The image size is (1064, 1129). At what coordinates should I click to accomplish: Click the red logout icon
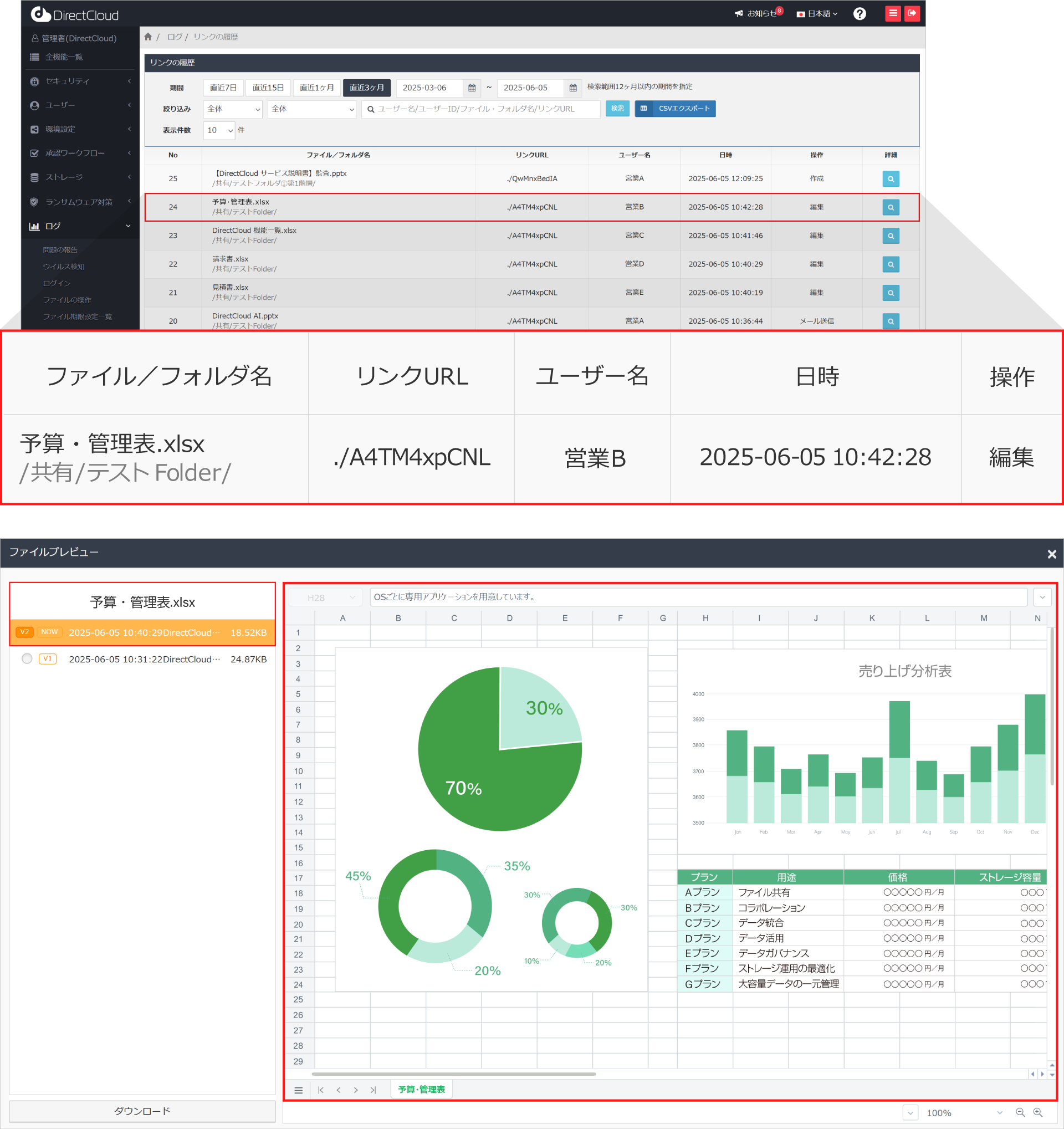[912, 13]
